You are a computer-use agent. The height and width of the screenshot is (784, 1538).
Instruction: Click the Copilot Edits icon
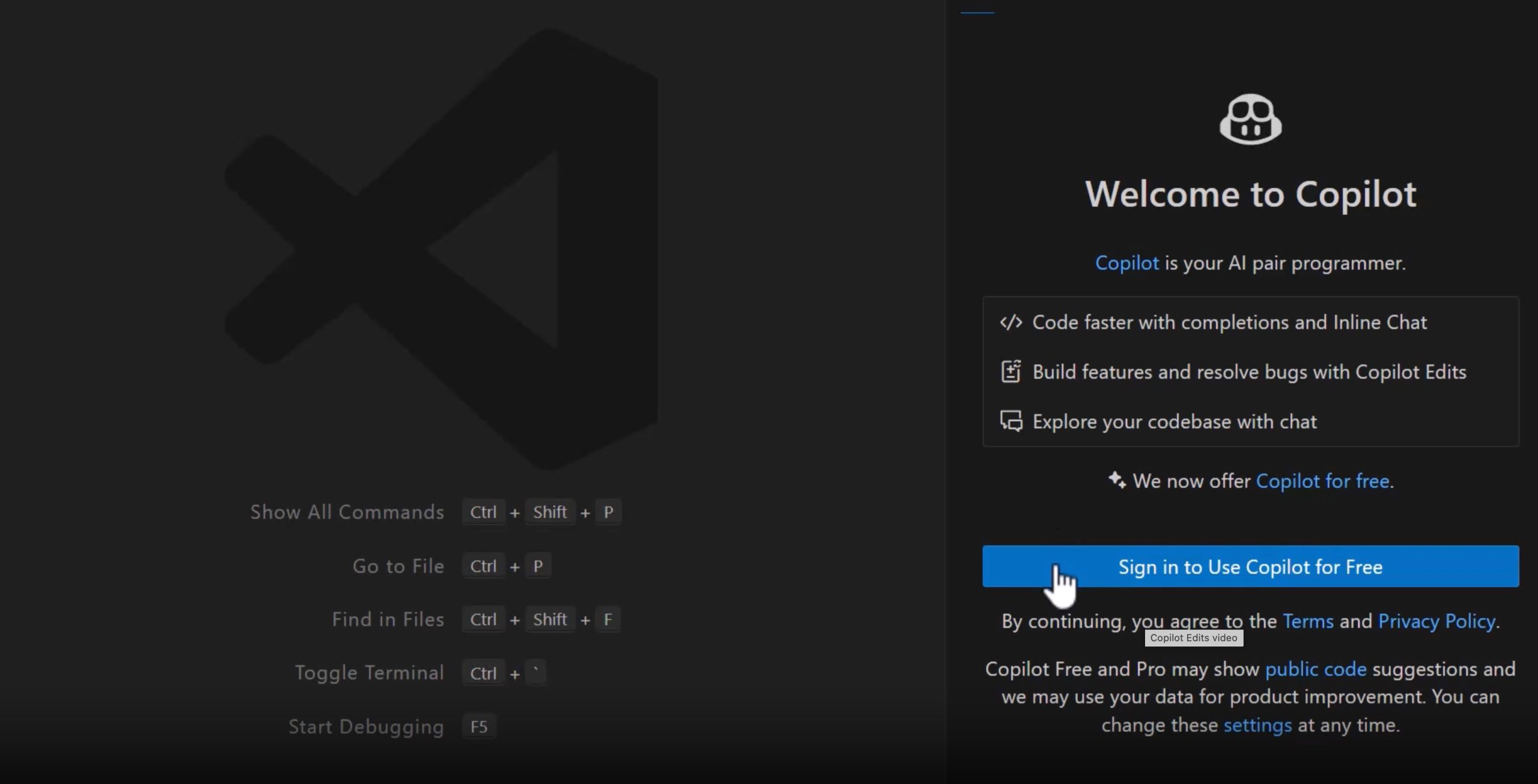pos(1012,371)
